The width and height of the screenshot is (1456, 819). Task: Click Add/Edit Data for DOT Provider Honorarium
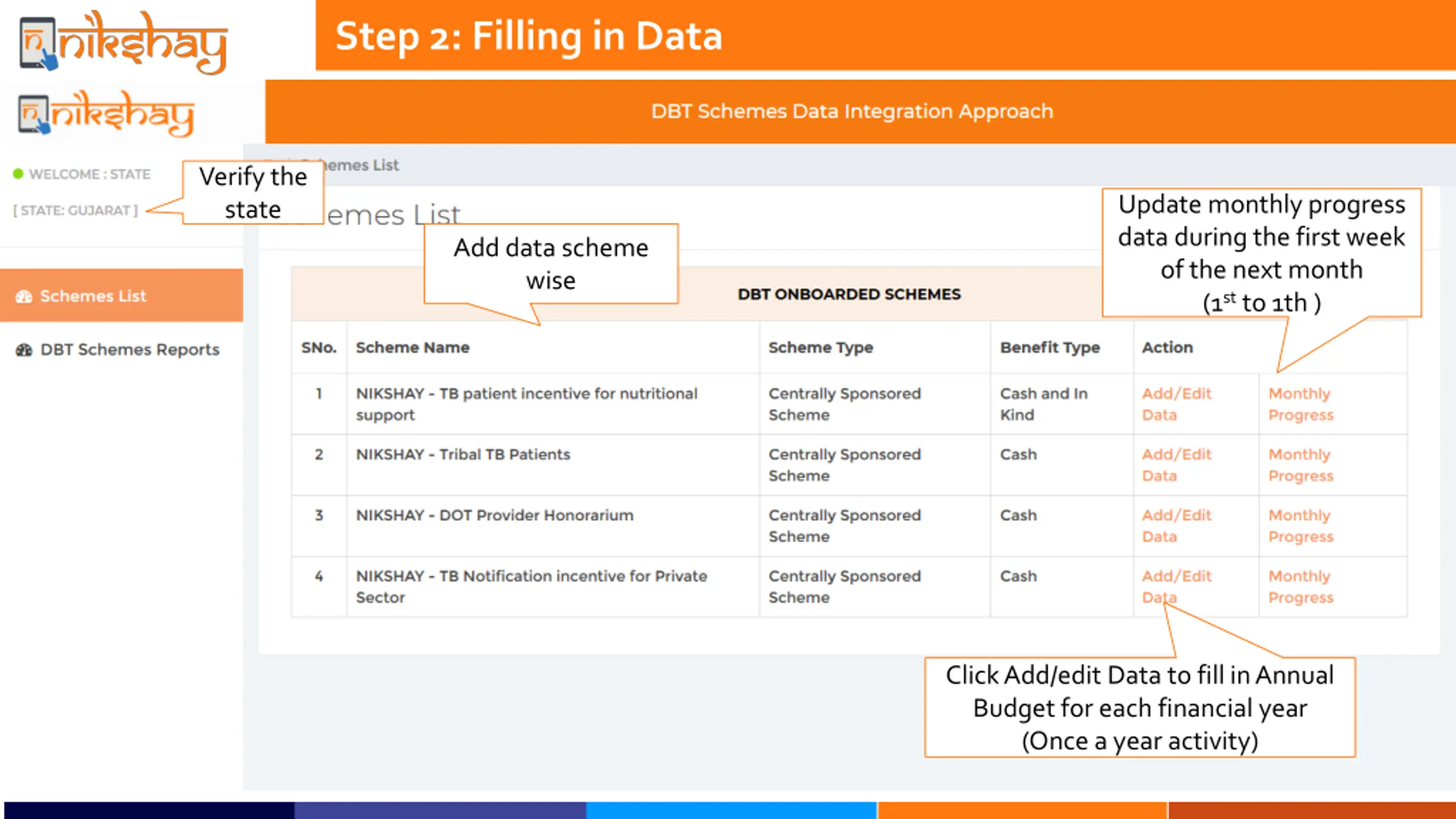click(x=1177, y=526)
